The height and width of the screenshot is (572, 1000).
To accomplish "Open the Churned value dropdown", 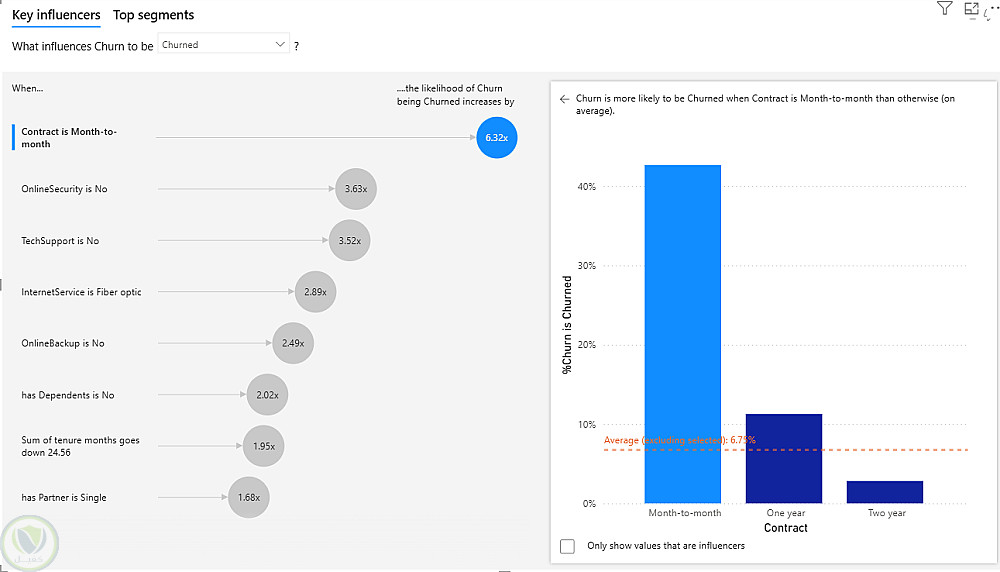I will (224, 45).
